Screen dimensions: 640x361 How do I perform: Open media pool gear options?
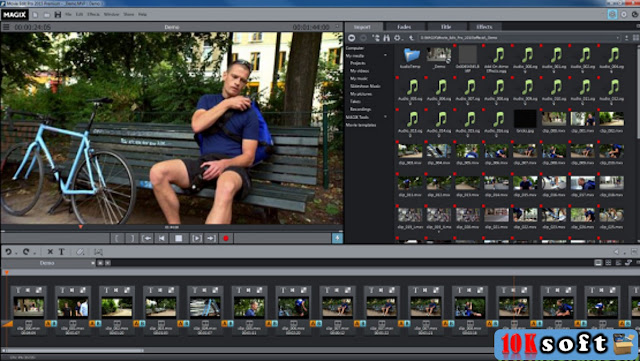pyautogui.click(x=397, y=38)
